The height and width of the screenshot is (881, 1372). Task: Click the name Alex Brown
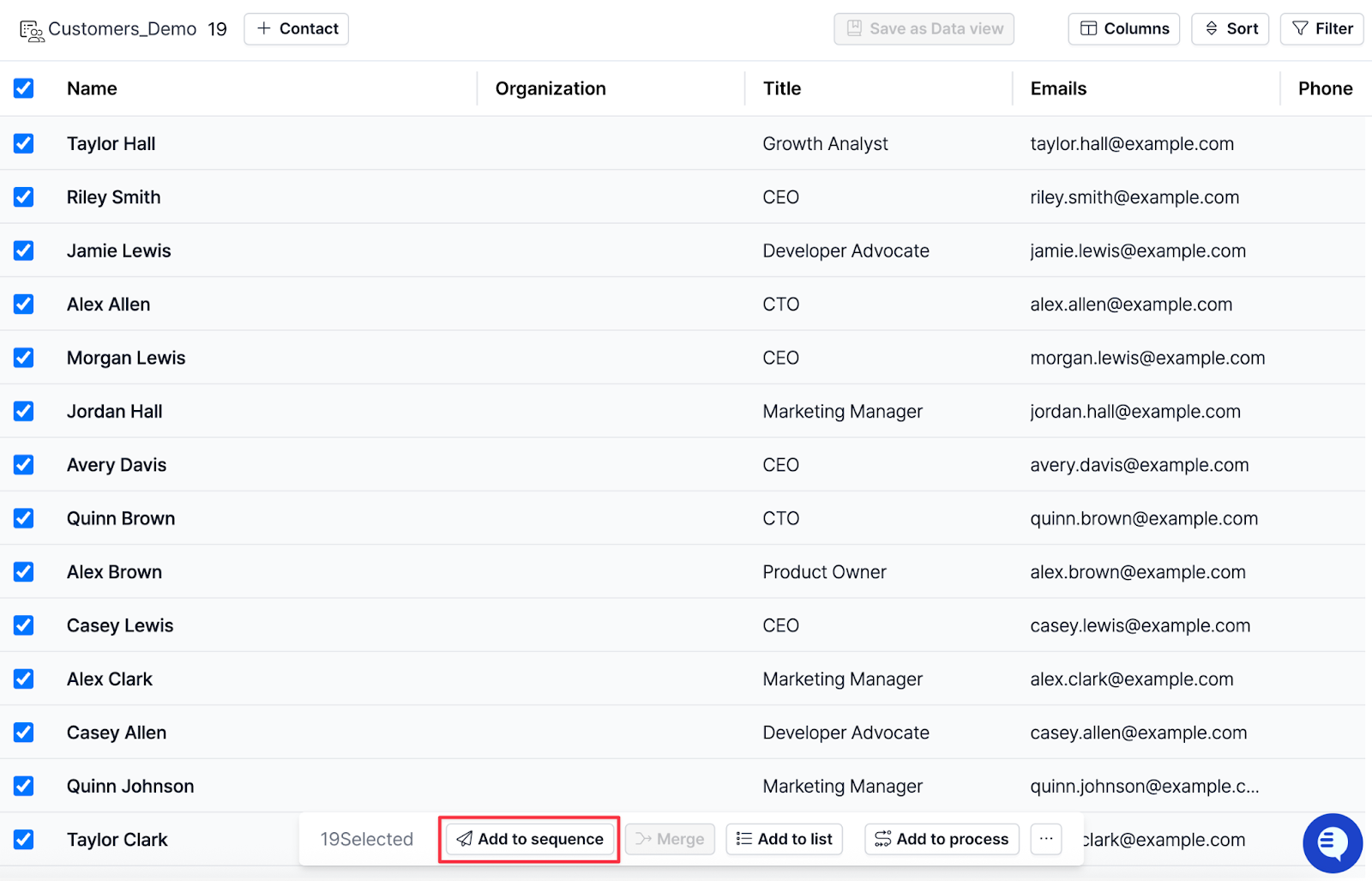pos(115,572)
